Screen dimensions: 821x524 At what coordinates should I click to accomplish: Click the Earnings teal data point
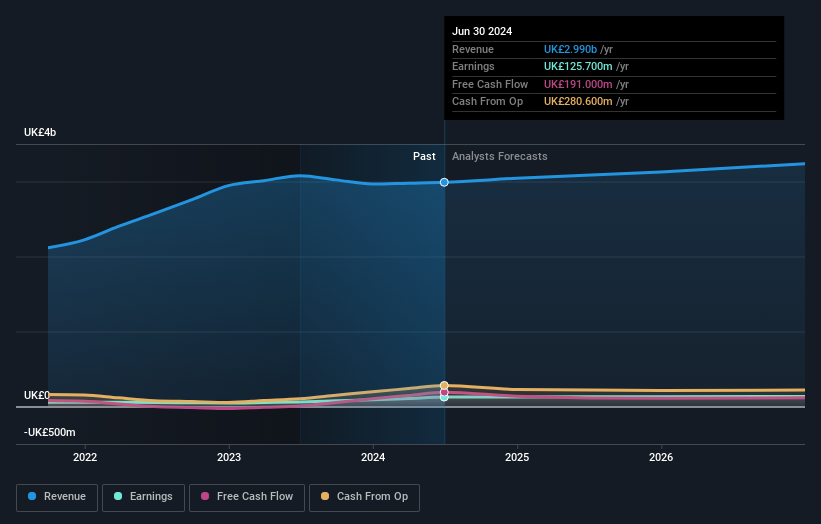(444, 397)
